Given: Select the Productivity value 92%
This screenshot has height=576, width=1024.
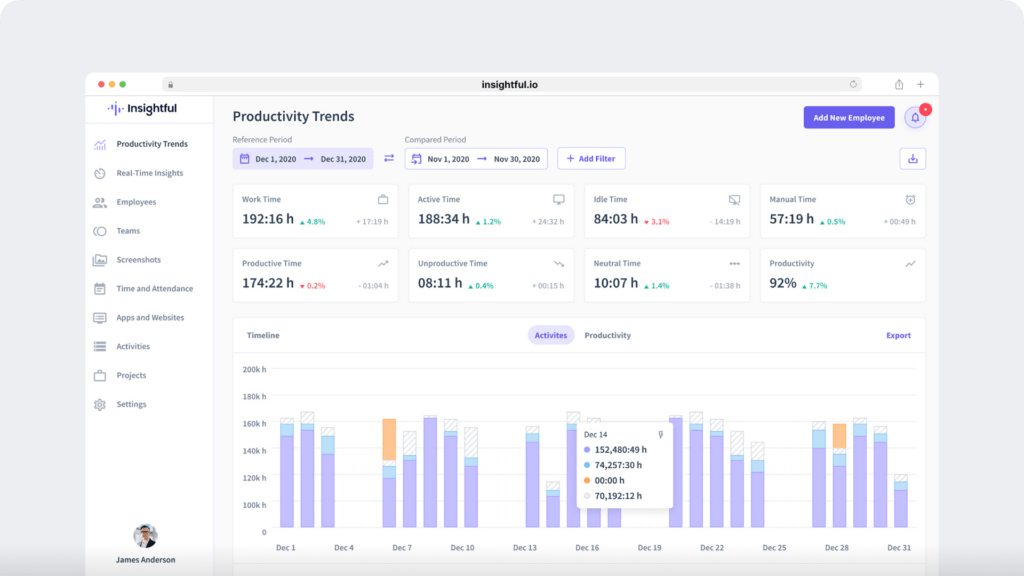Looking at the screenshot, I should pos(782,283).
